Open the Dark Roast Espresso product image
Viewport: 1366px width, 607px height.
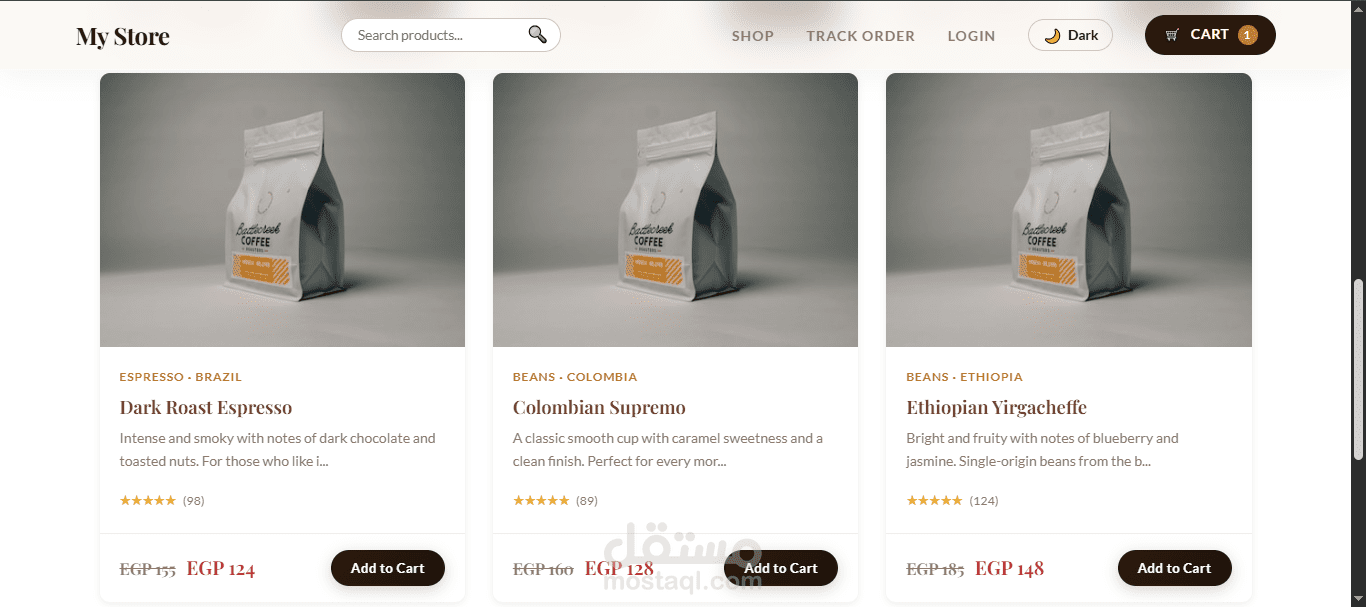(x=282, y=210)
